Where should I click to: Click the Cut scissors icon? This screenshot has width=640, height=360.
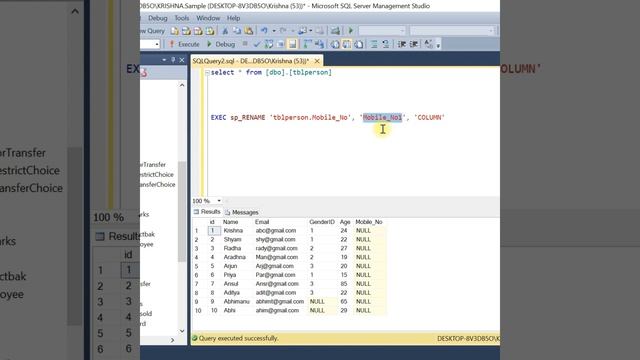(x=225, y=31)
